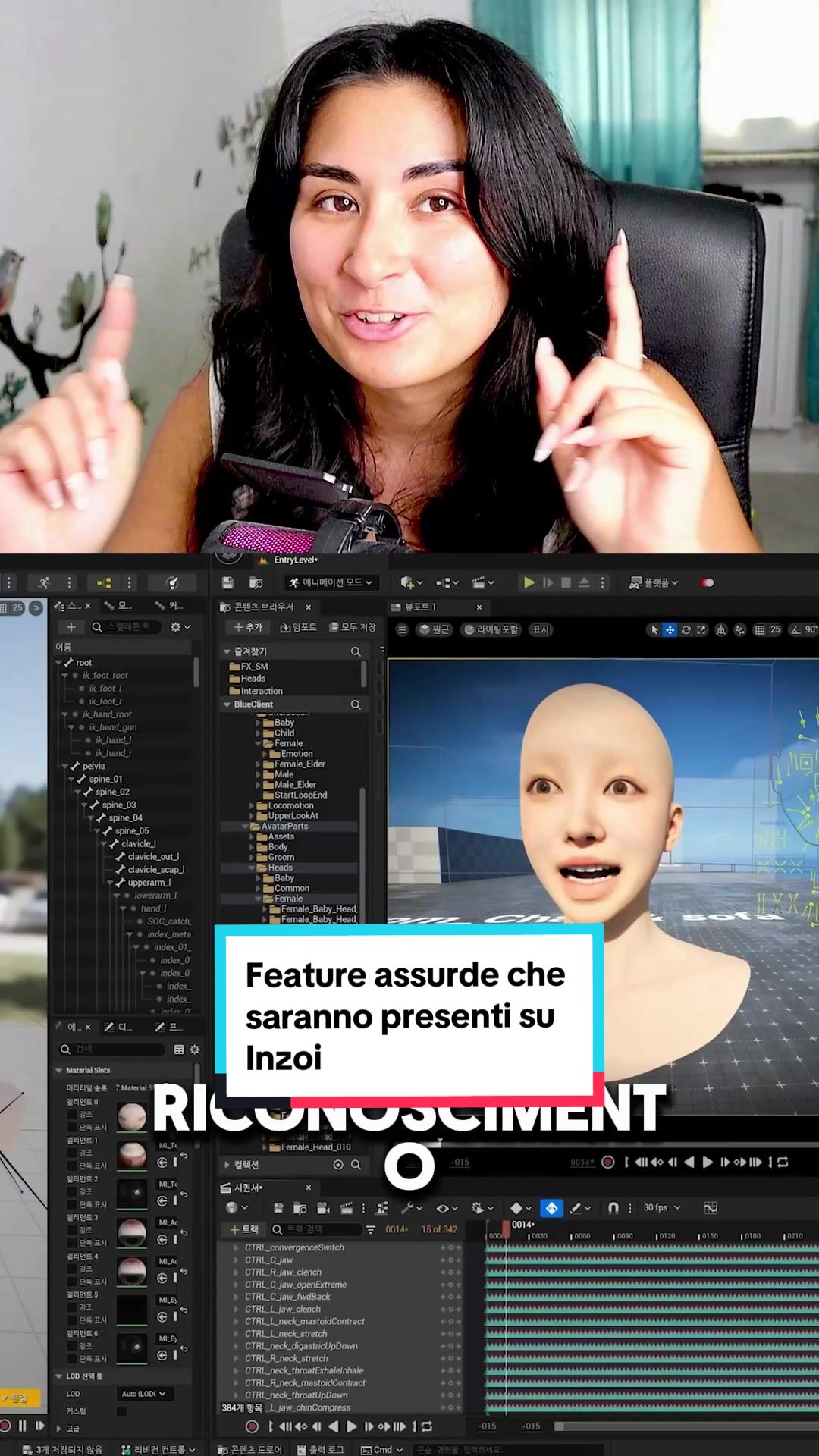Viewport: 819px width, 1456px height.
Task: Collapse the root bone in the skeleton tree
Action: (59, 663)
